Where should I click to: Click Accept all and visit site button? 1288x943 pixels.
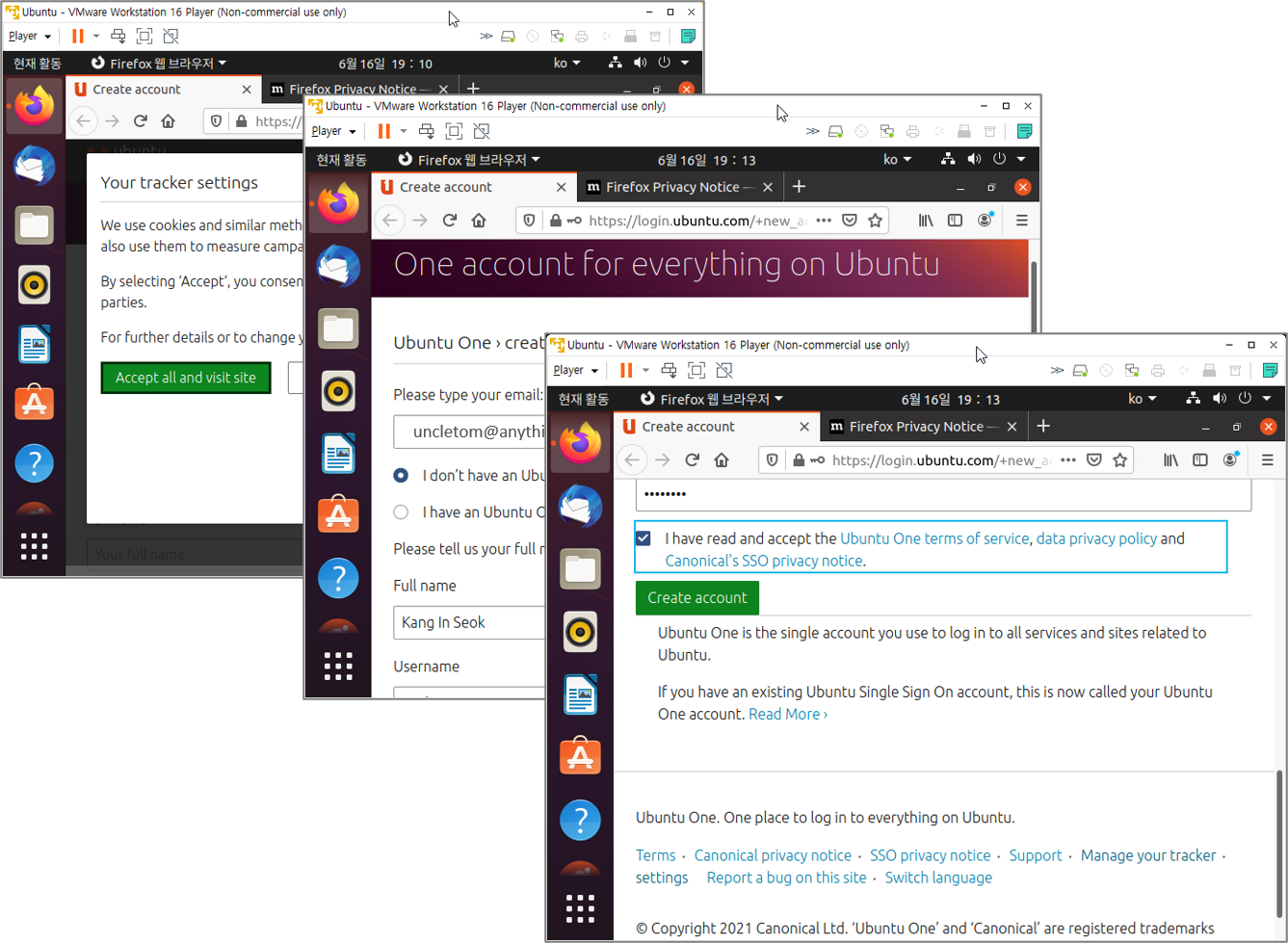pos(186,378)
